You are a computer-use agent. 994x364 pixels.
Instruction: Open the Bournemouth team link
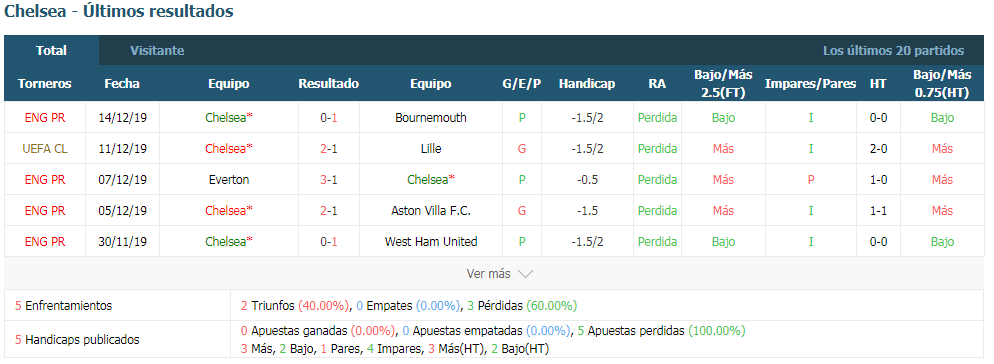coord(430,117)
